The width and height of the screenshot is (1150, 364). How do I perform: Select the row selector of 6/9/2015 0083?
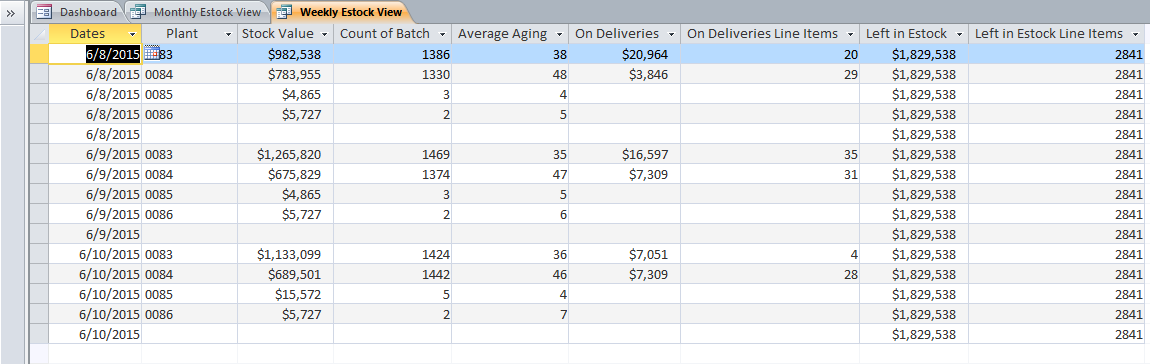click(39, 154)
